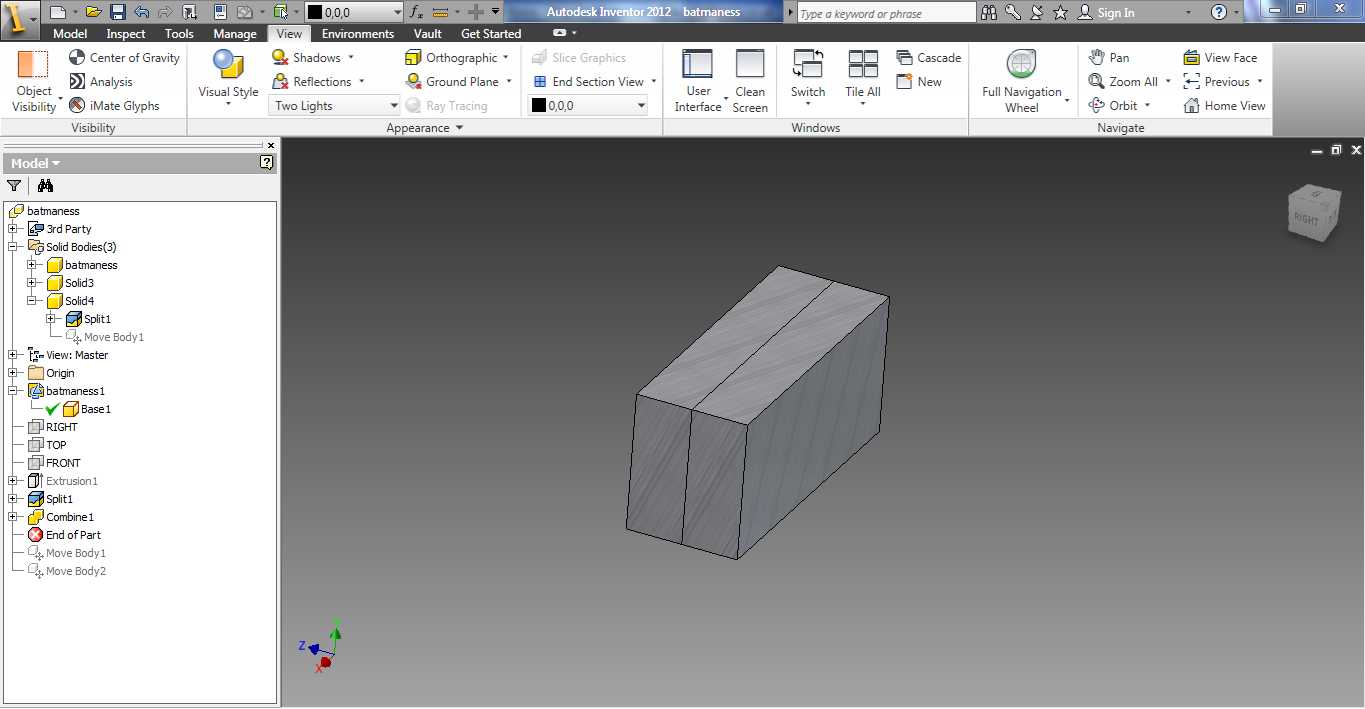Open the Environments ribbon tab
Screen dimensions: 1365x709
coord(358,33)
